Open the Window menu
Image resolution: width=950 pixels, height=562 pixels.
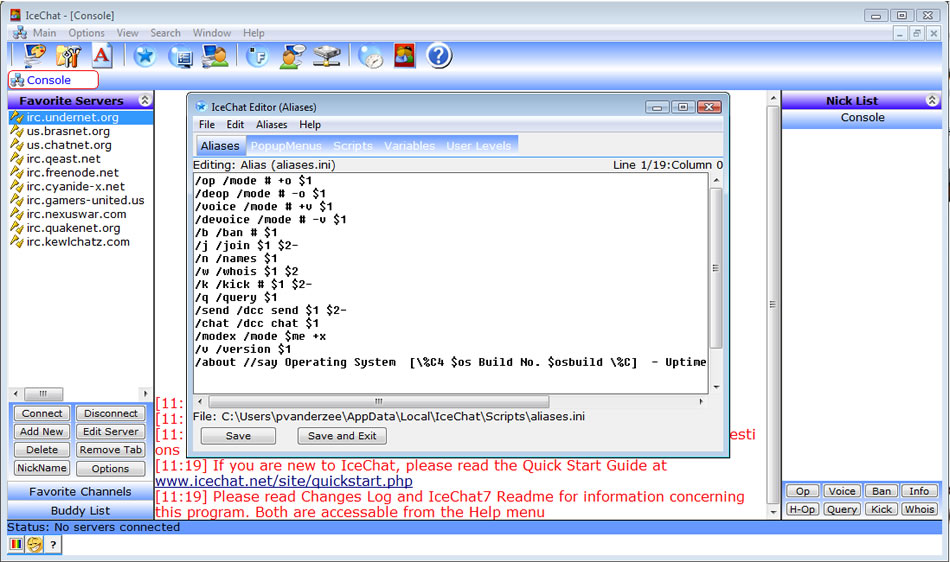pyautogui.click(x=211, y=33)
